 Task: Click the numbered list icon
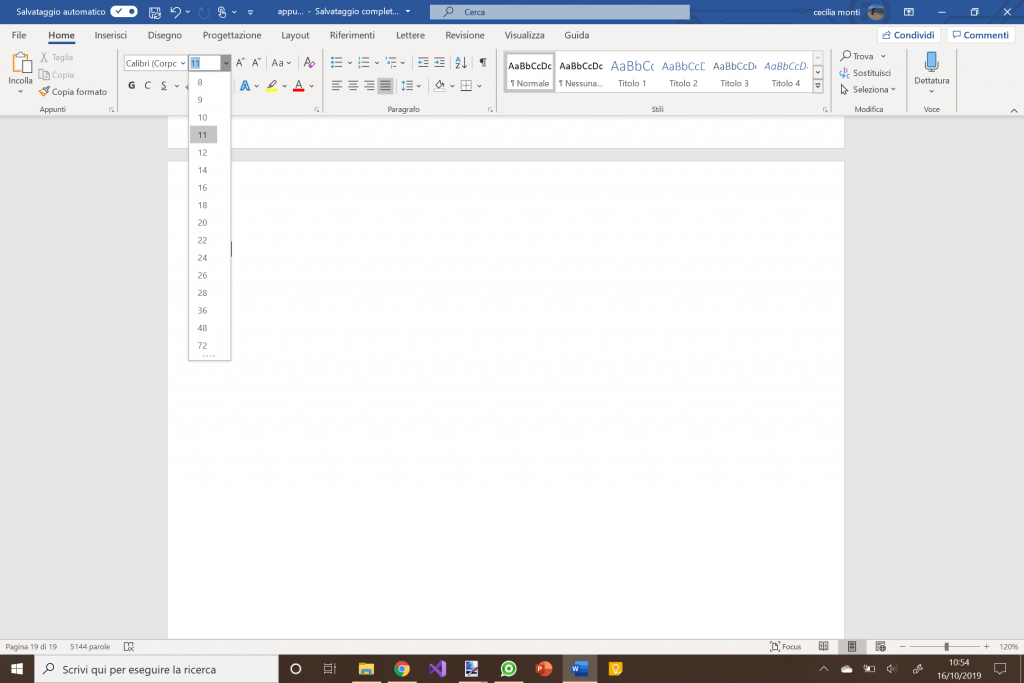coord(364,63)
